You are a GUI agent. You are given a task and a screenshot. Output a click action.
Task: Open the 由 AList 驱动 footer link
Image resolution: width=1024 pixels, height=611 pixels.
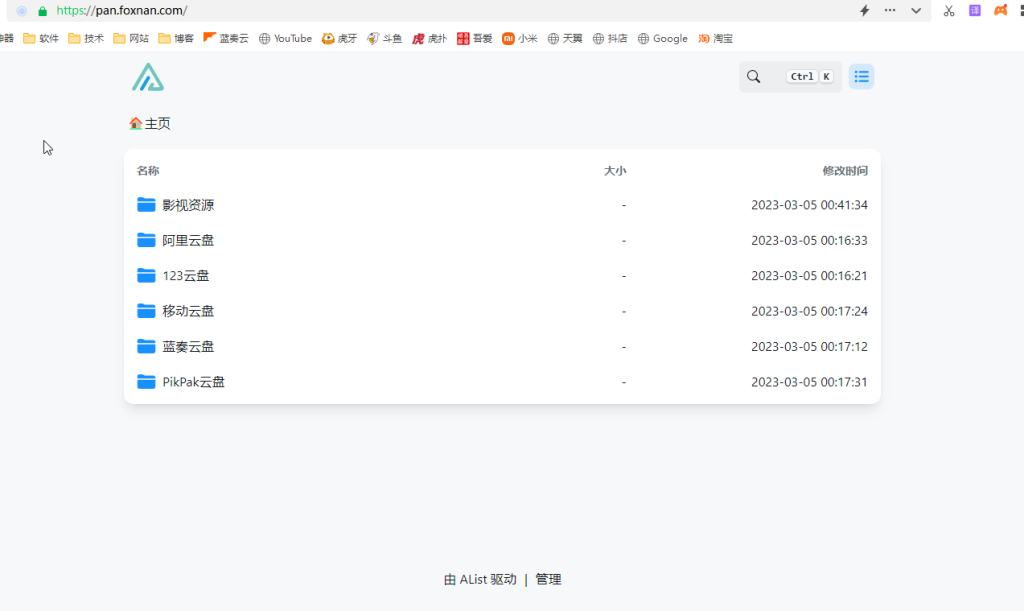click(x=480, y=580)
